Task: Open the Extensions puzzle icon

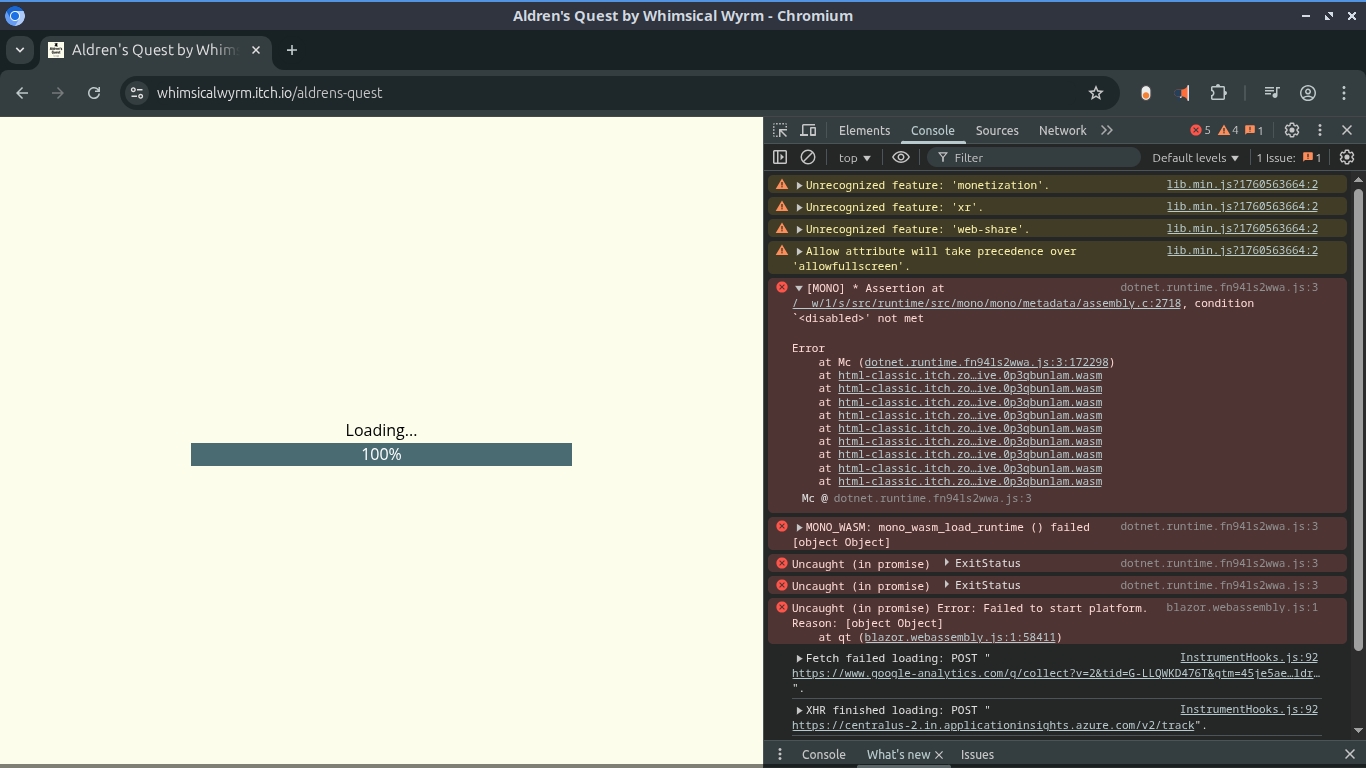Action: click(x=1218, y=93)
